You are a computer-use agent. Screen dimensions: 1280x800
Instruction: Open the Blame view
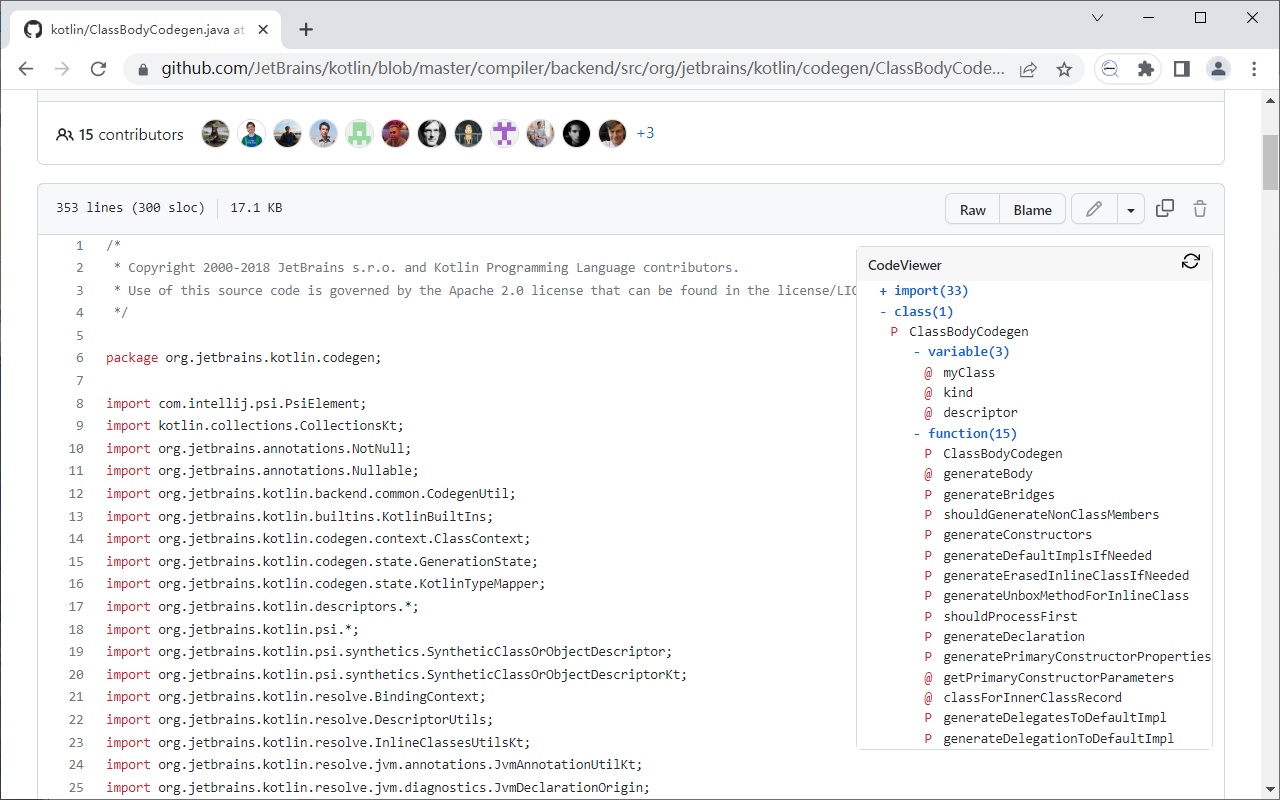[x=1032, y=209]
